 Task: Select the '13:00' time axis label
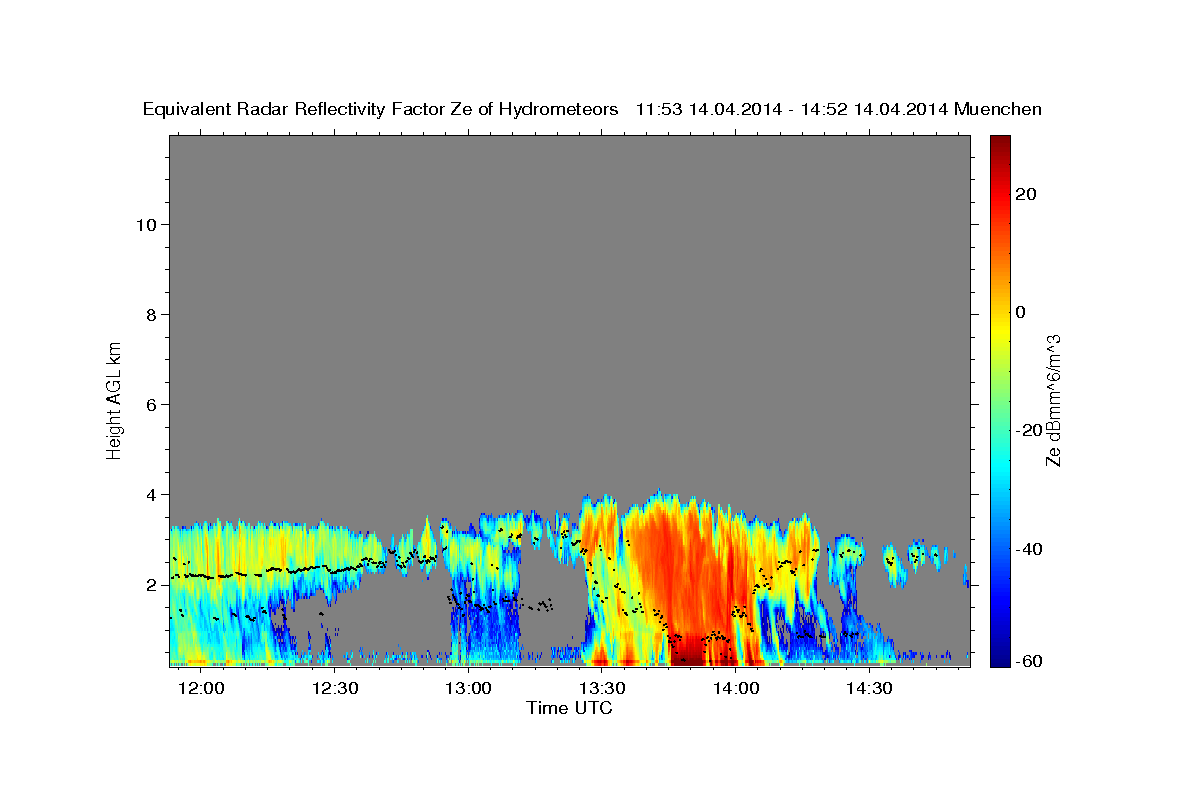coord(470,689)
